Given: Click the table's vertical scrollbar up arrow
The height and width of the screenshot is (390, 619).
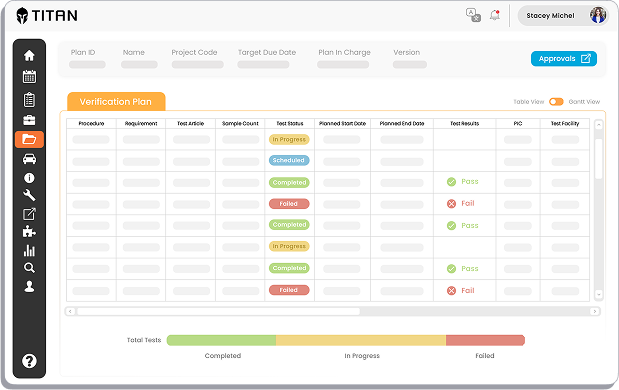Looking at the screenshot, I should tap(598, 125).
